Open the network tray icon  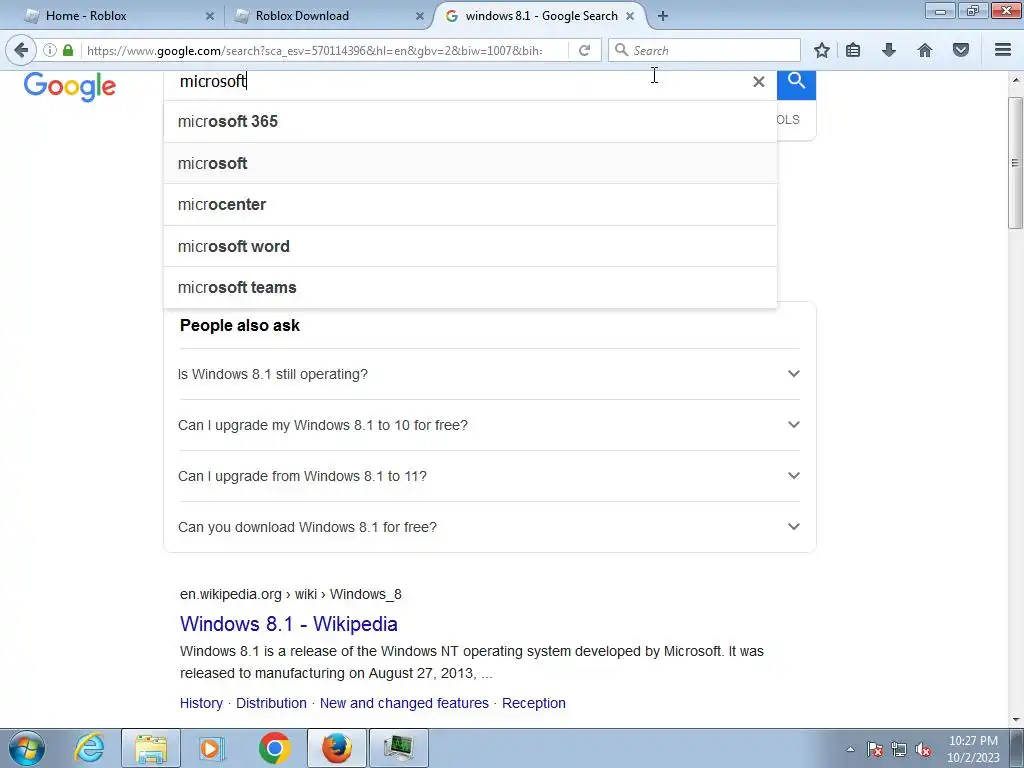pyautogui.click(x=899, y=750)
